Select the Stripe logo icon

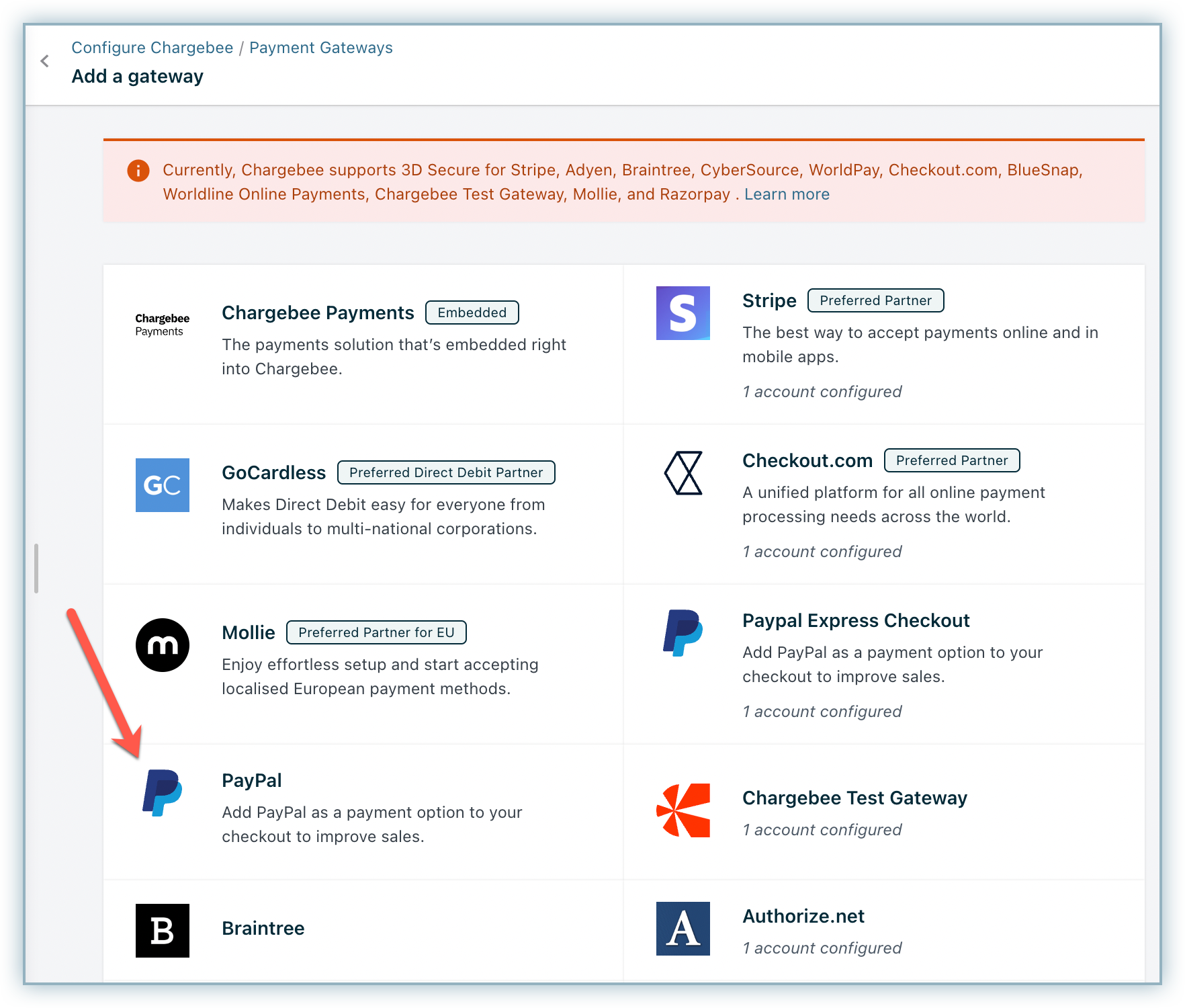click(683, 313)
